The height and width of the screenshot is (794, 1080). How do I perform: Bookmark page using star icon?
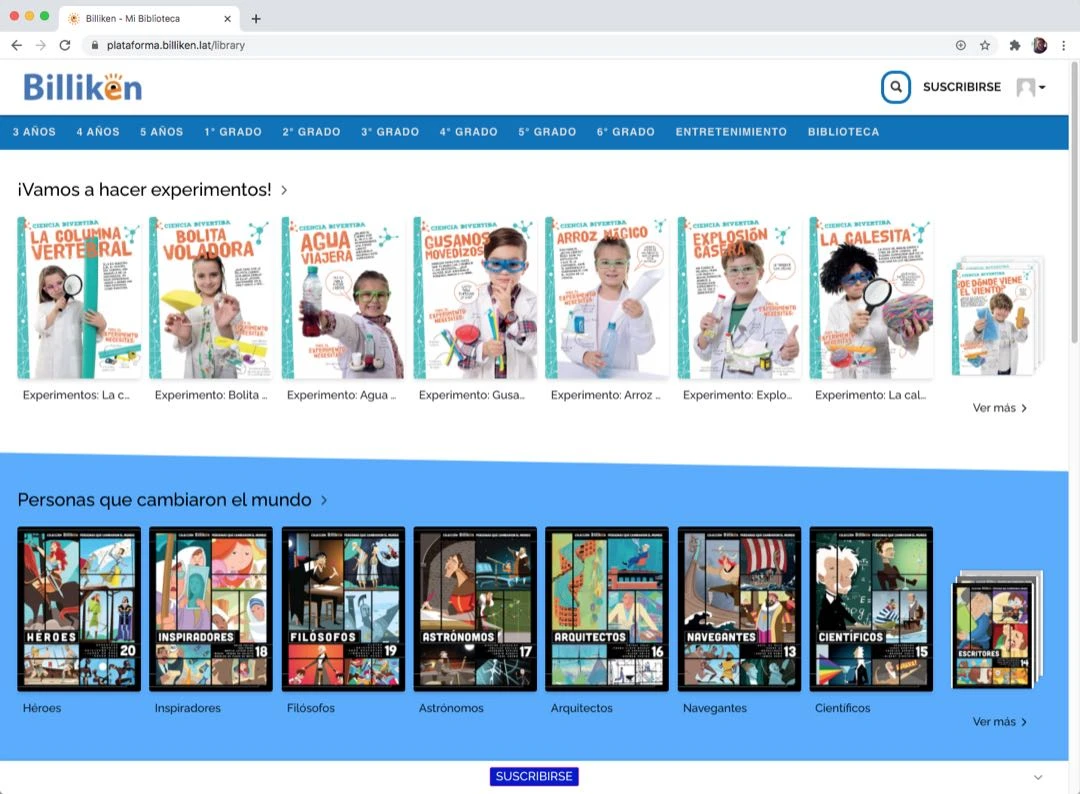point(985,45)
